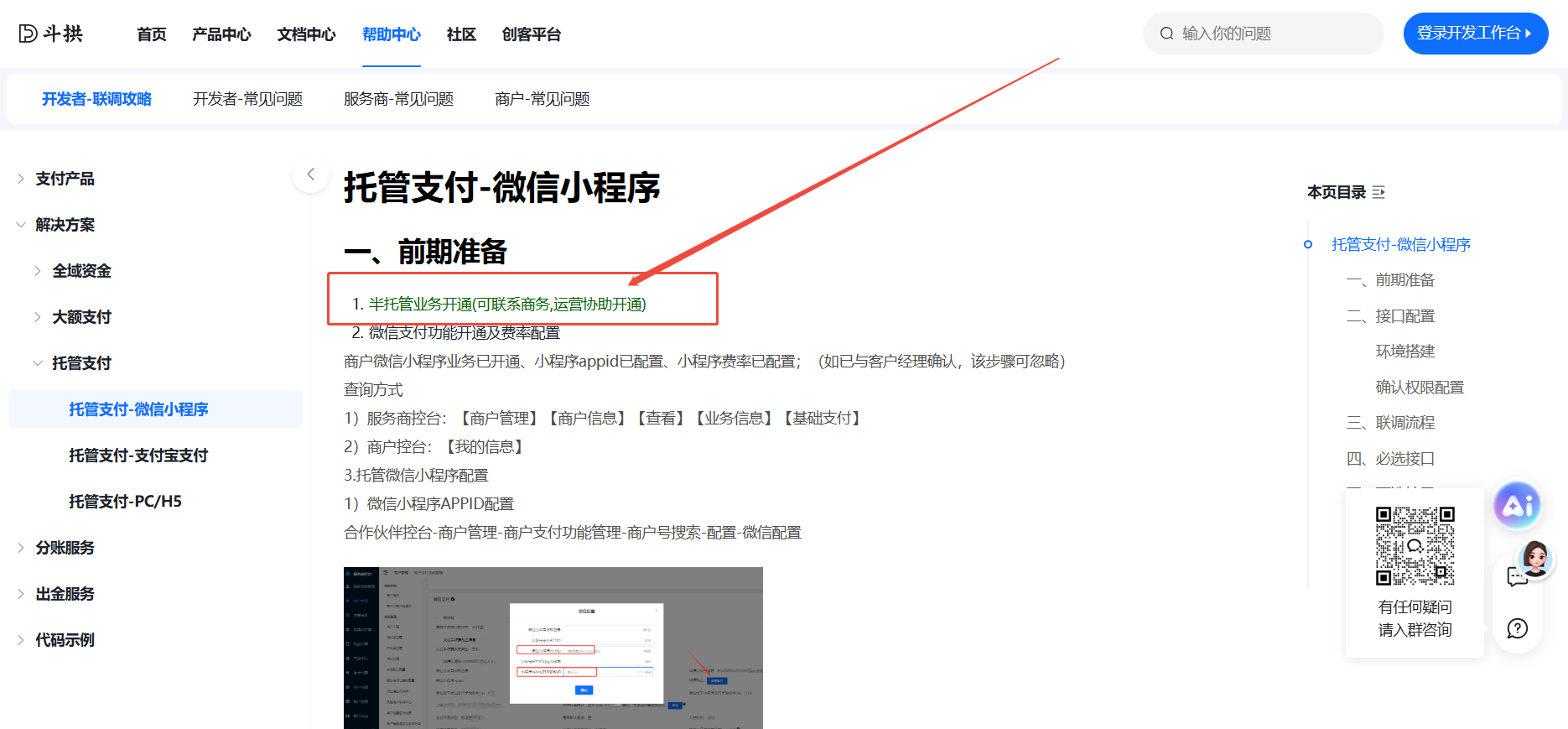The height and width of the screenshot is (729, 1568).
Task: Click the search magnifier icon
Action: click(1166, 34)
